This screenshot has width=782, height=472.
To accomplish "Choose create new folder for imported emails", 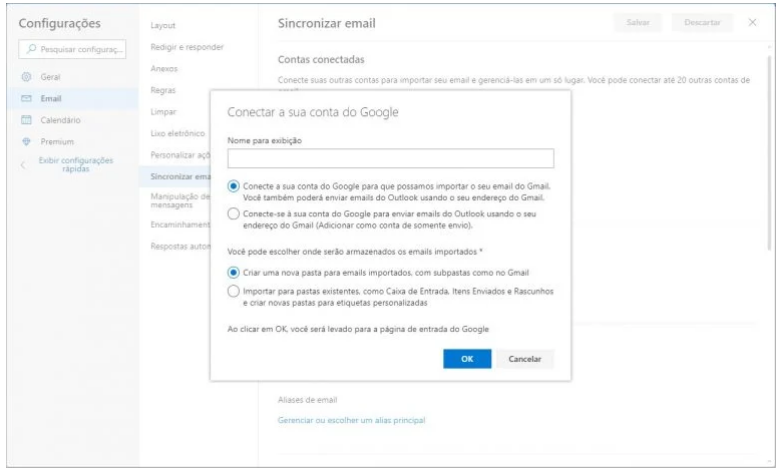I will 234,271.
